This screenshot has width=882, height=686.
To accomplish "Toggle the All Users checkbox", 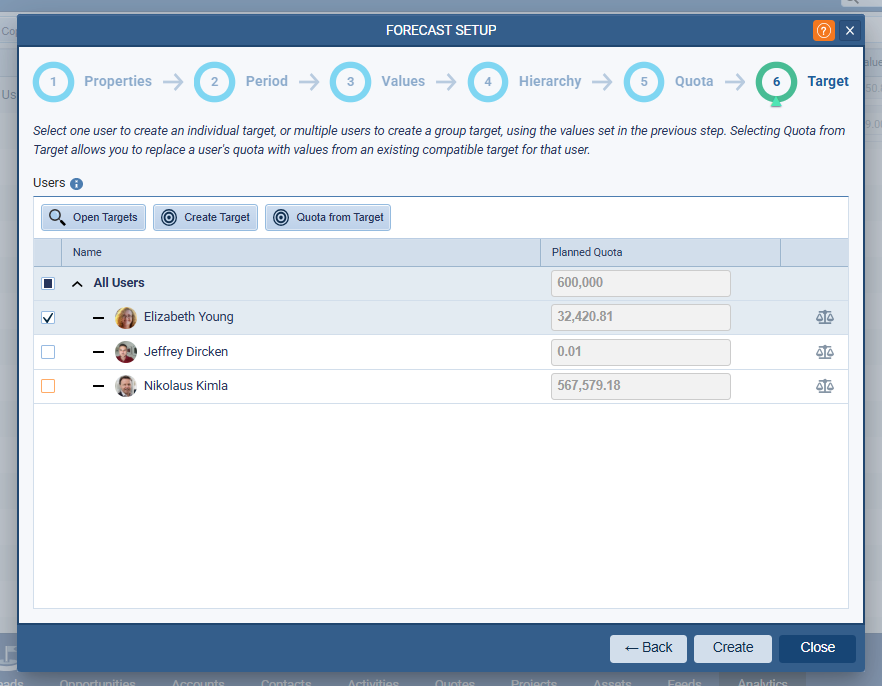I will [48, 284].
